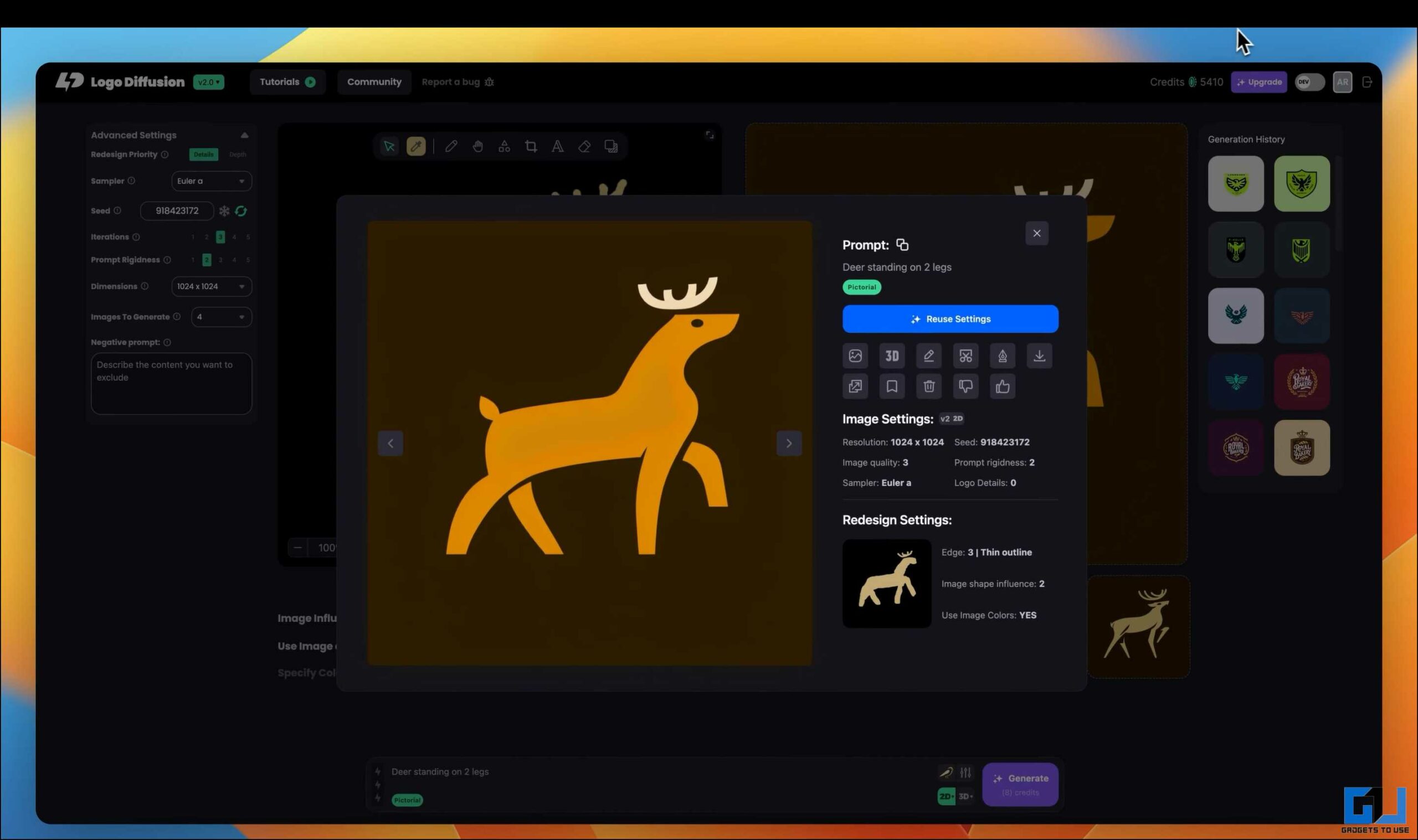Click the bug icon beside Report a bug
The width and height of the screenshot is (1418, 840).
[489, 81]
